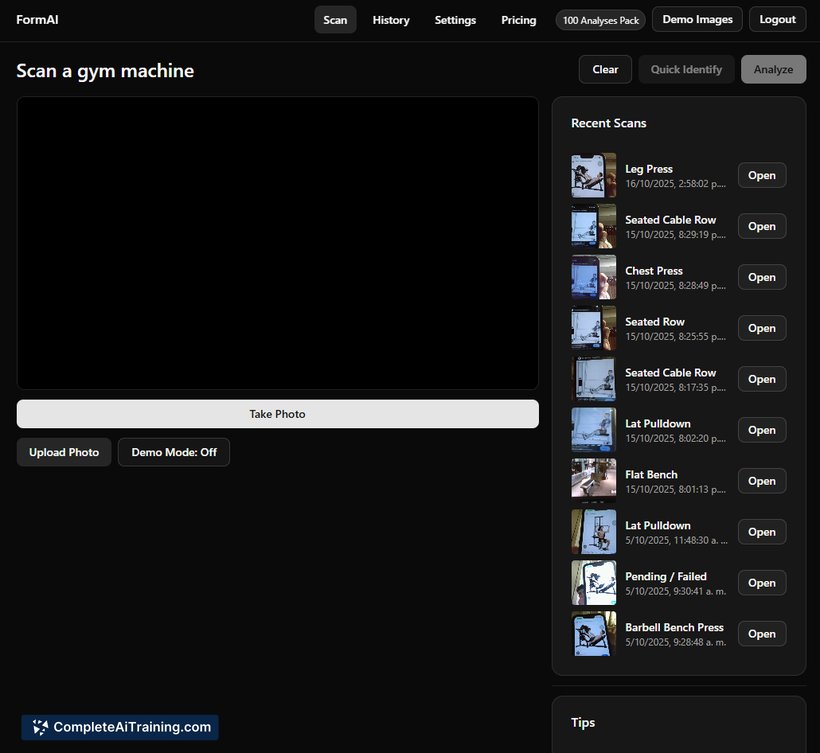Click the CompleteAiTraining.com logo badge
Image resolution: width=820 pixels, height=753 pixels.
[120, 727]
